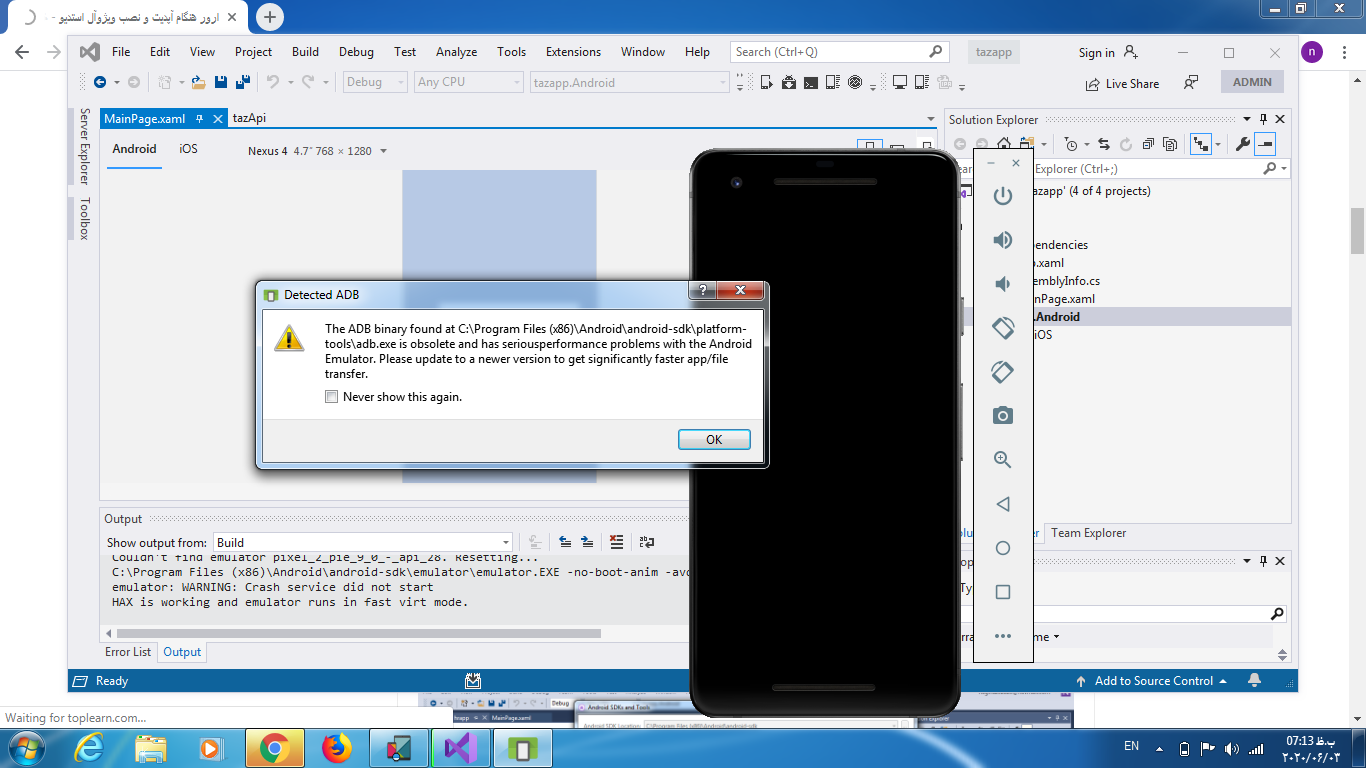Click the emulator zoom magnifier icon
The height and width of the screenshot is (768, 1366).
tap(1002, 460)
